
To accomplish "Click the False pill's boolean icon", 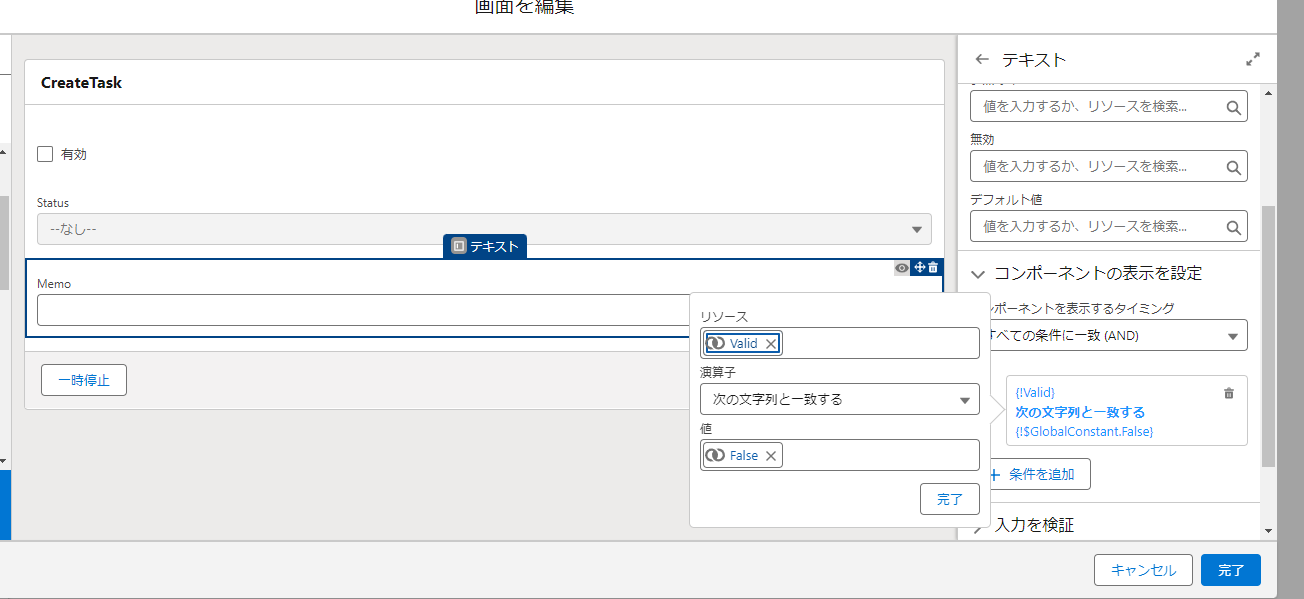I will click(x=716, y=455).
